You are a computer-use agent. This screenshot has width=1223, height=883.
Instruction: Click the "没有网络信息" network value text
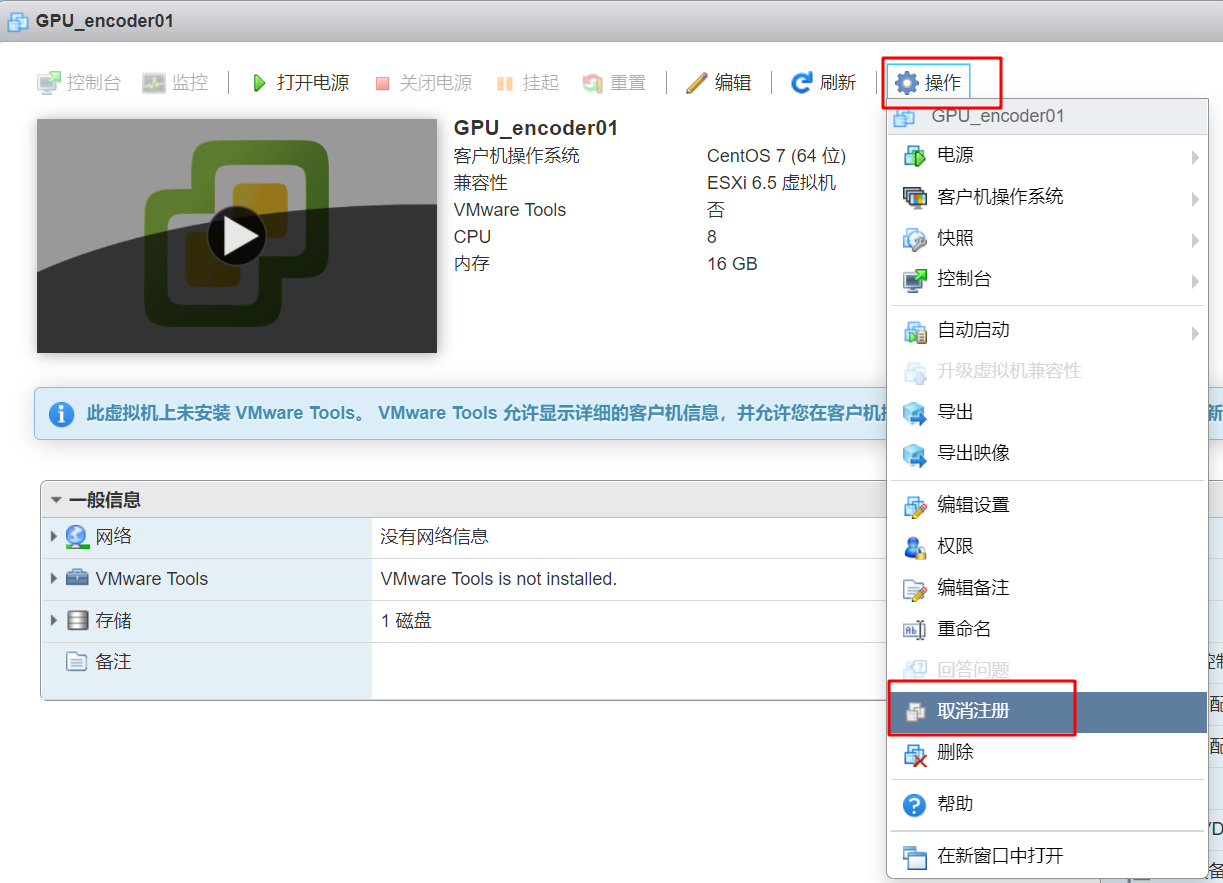point(435,537)
